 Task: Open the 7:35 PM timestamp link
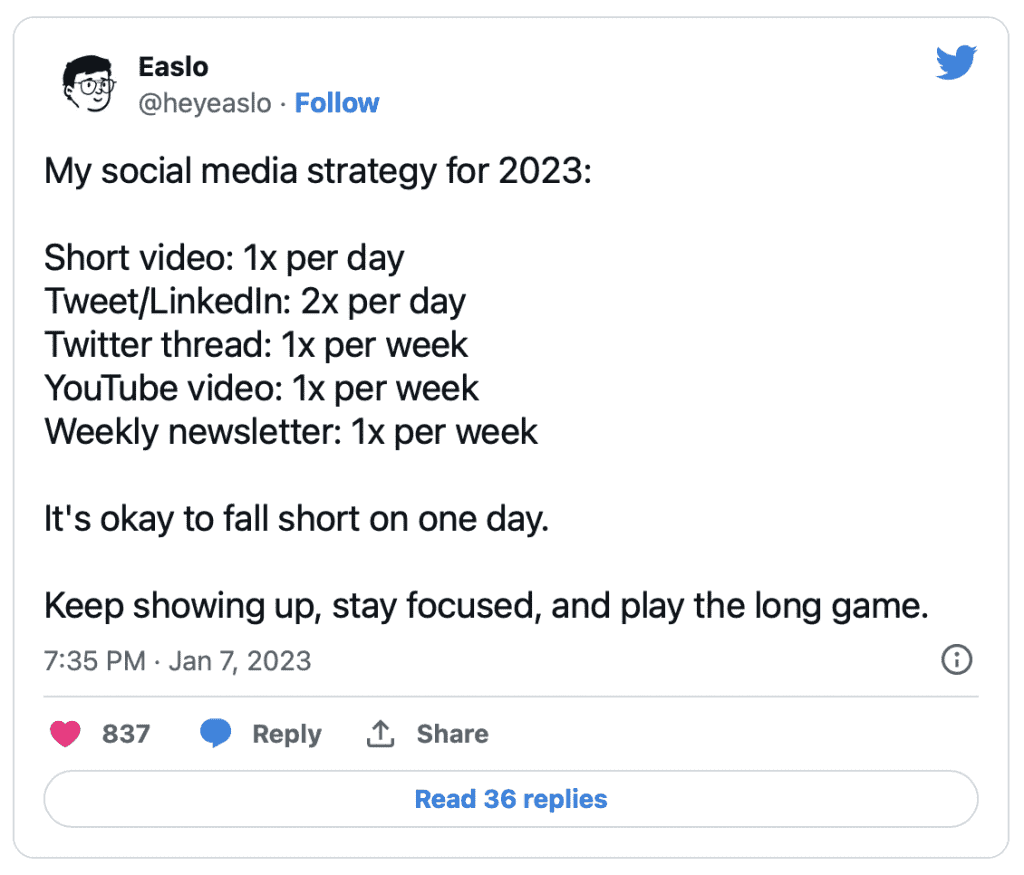pyautogui.click(x=95, y=661)
